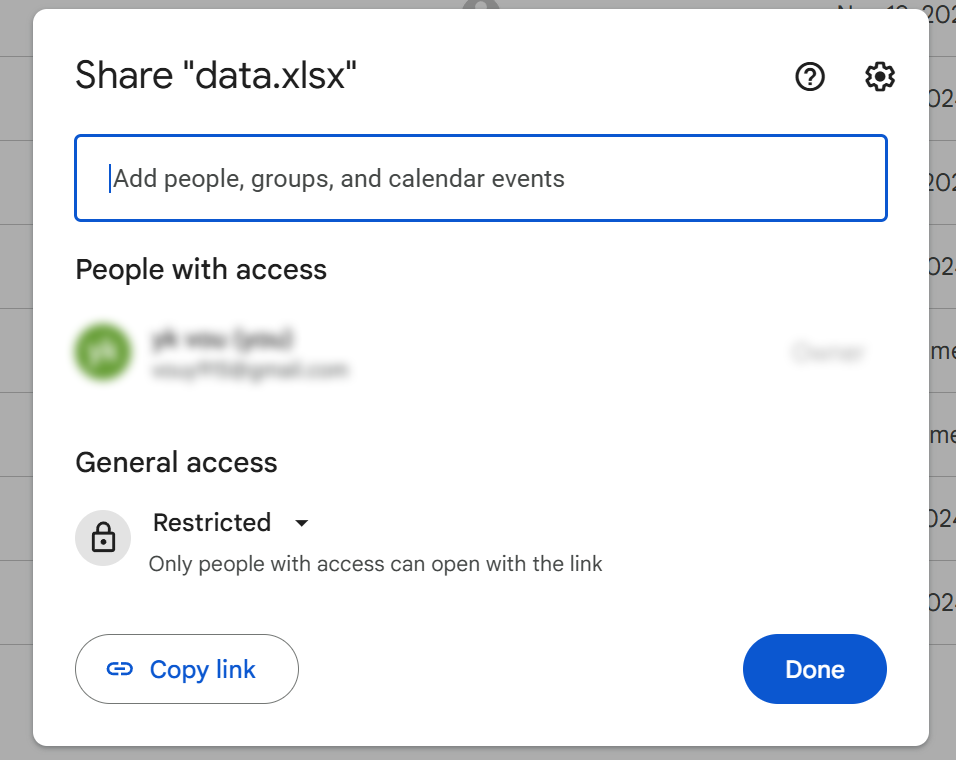Click the owner's green profile avatar
This screenshot has height=760, width=956.
point(103,352)
